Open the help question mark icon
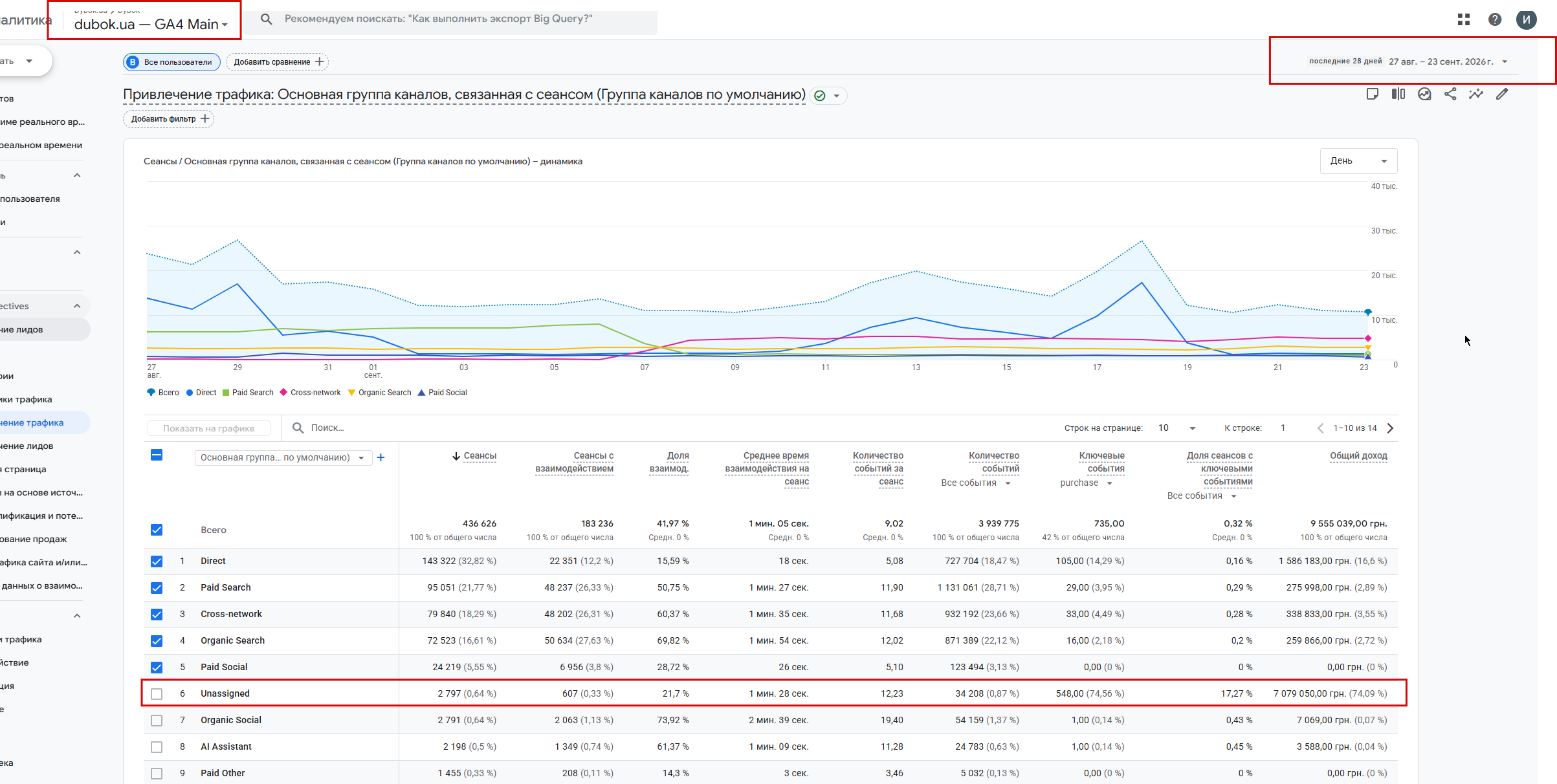This screenshot has width=1557, height=784. [1494, 19]
